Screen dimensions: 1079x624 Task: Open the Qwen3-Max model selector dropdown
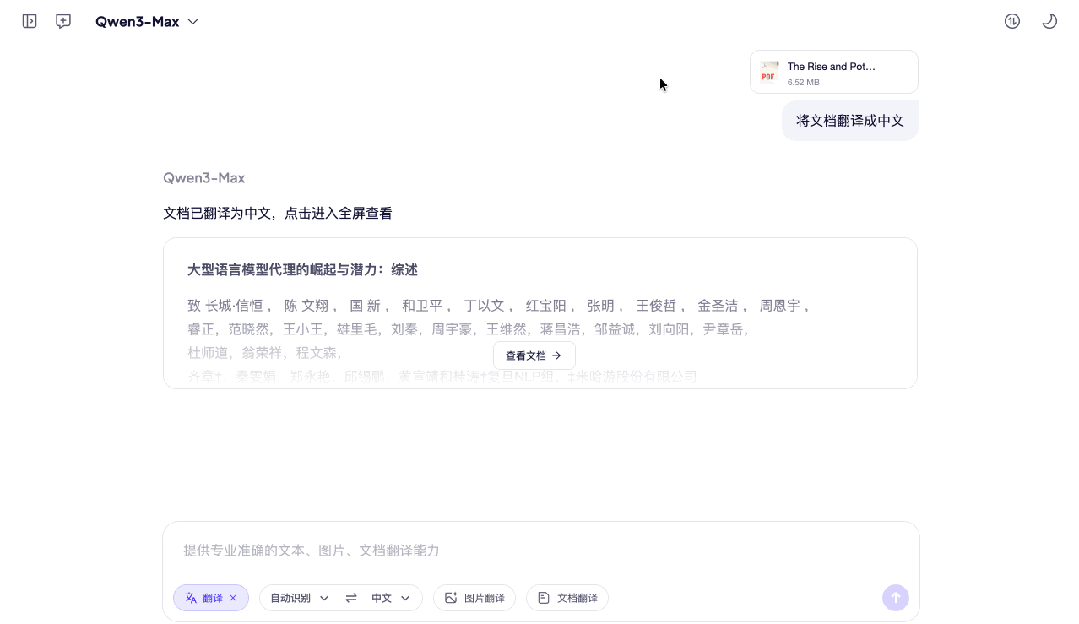147,21
